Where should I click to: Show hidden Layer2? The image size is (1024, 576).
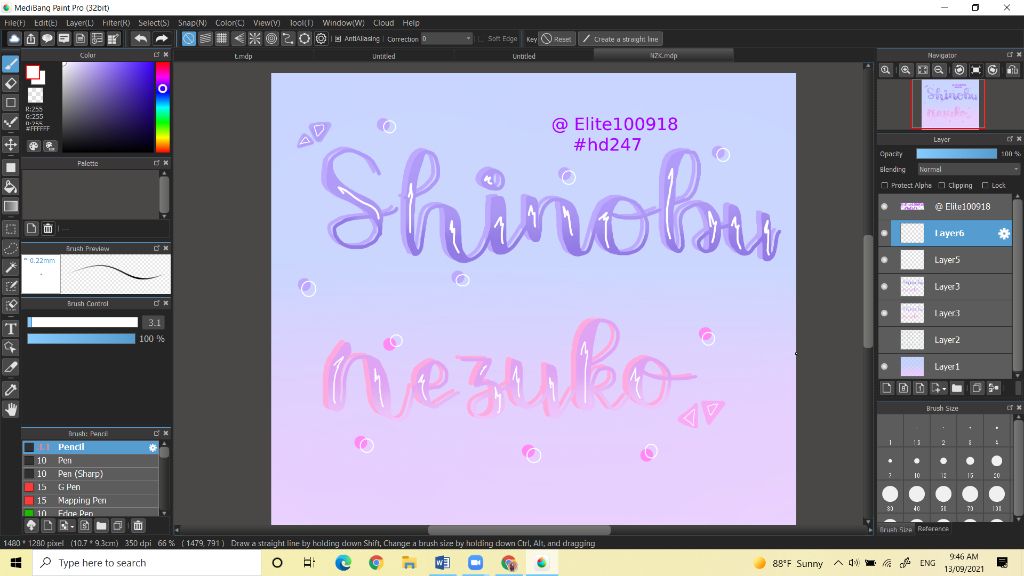[884, 340]
